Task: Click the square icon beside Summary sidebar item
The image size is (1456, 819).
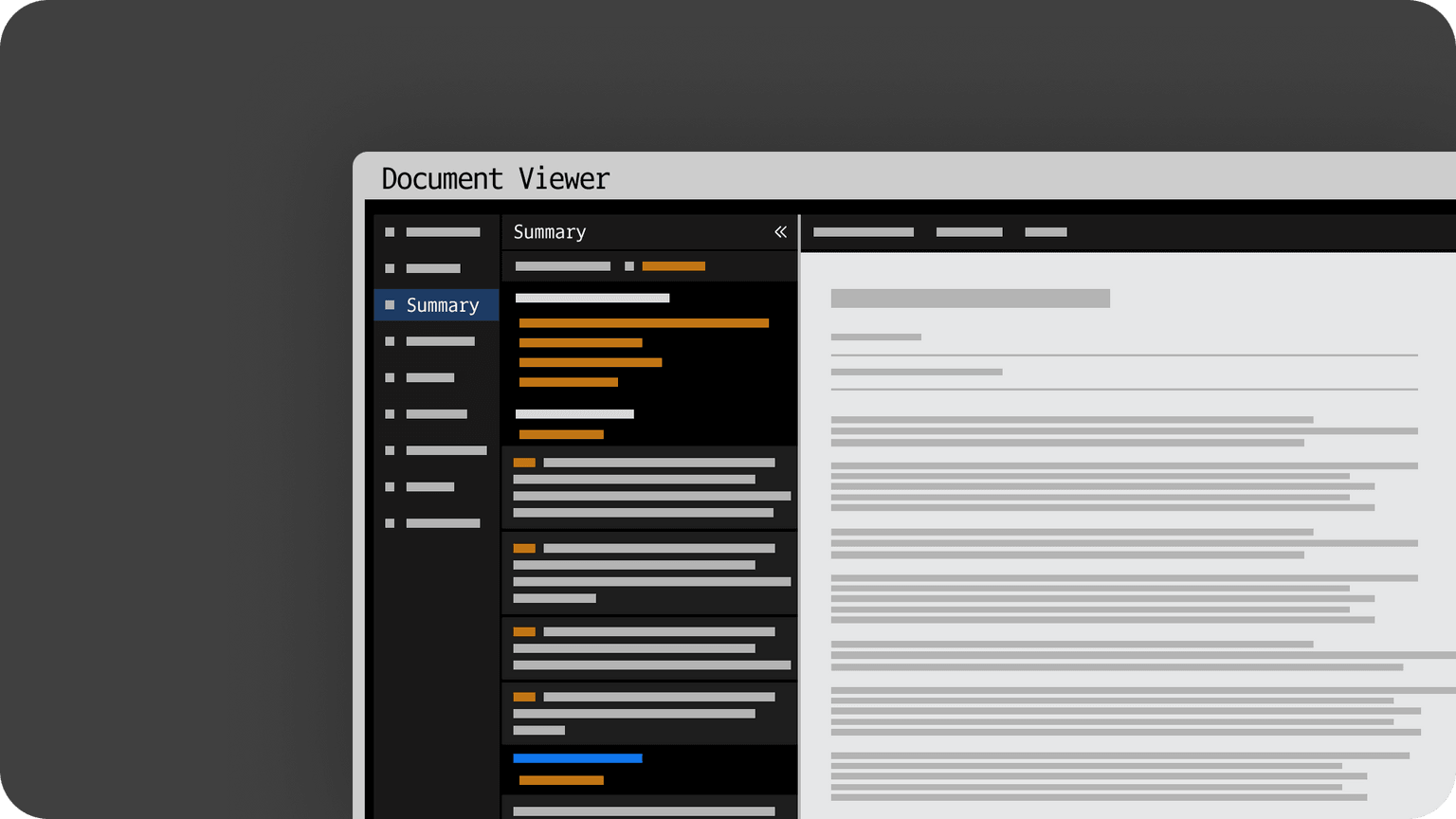Action: point(390,305)
